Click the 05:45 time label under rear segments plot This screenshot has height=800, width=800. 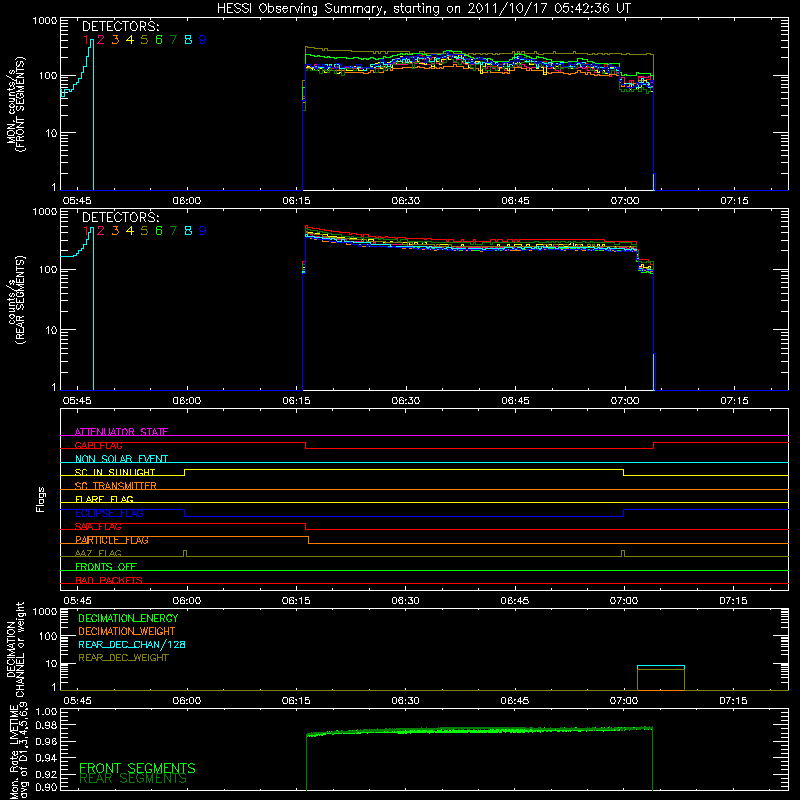pos(77,401)
